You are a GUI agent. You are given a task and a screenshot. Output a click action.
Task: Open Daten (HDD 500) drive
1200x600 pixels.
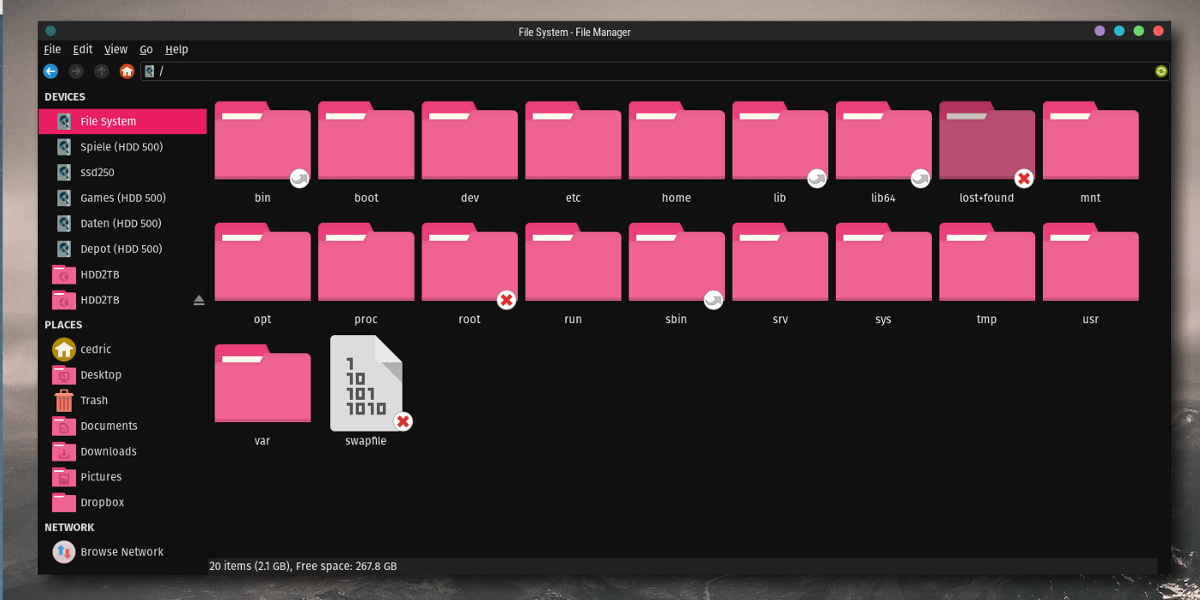point(123,223)
